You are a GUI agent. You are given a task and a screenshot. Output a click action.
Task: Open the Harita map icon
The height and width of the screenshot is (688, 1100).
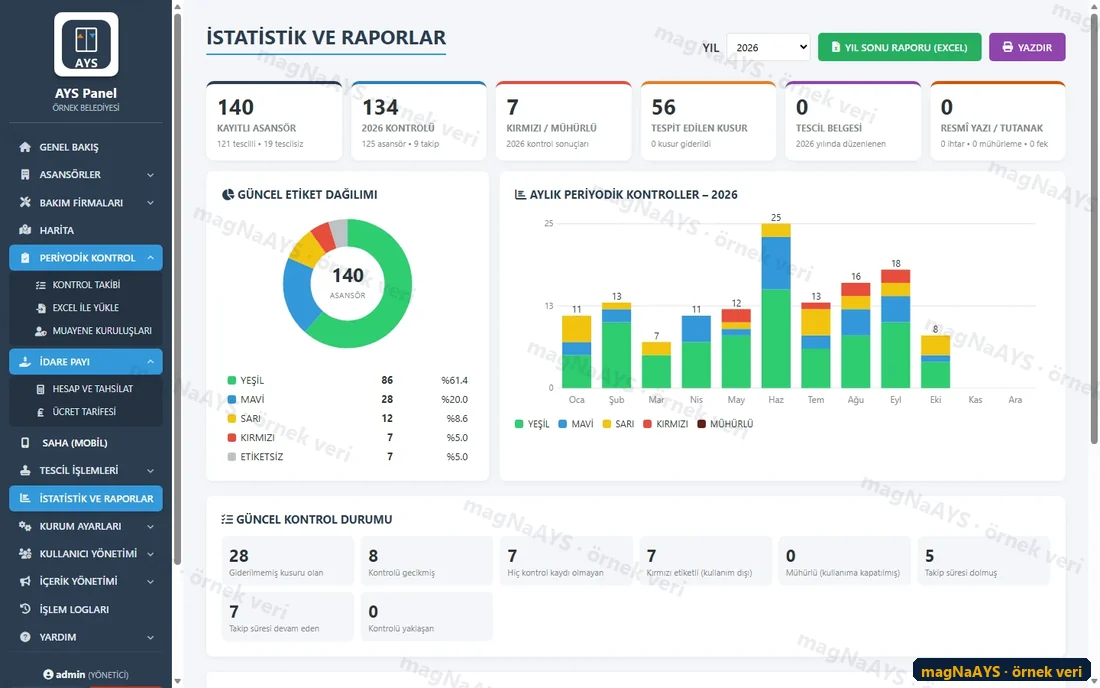click(25, 230)
